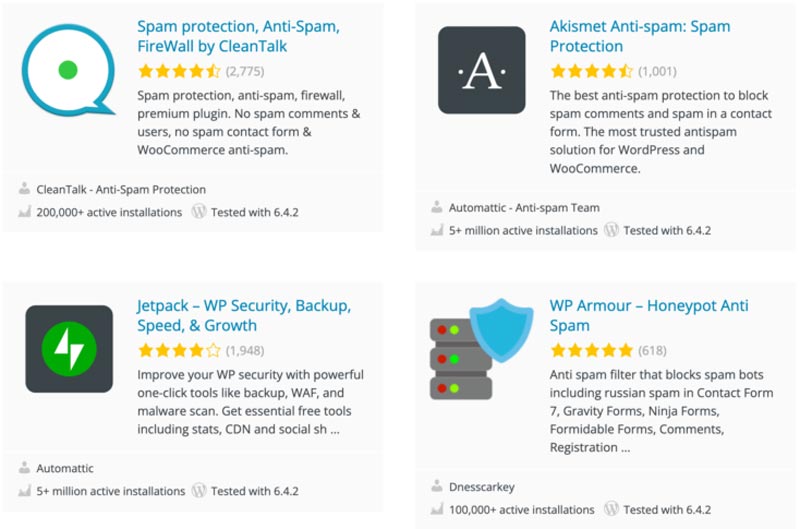Open the Akismet Anti-spam: Spam Protection link
The height and width of the screenshot is (529, 800).
(x=640, y=35)
